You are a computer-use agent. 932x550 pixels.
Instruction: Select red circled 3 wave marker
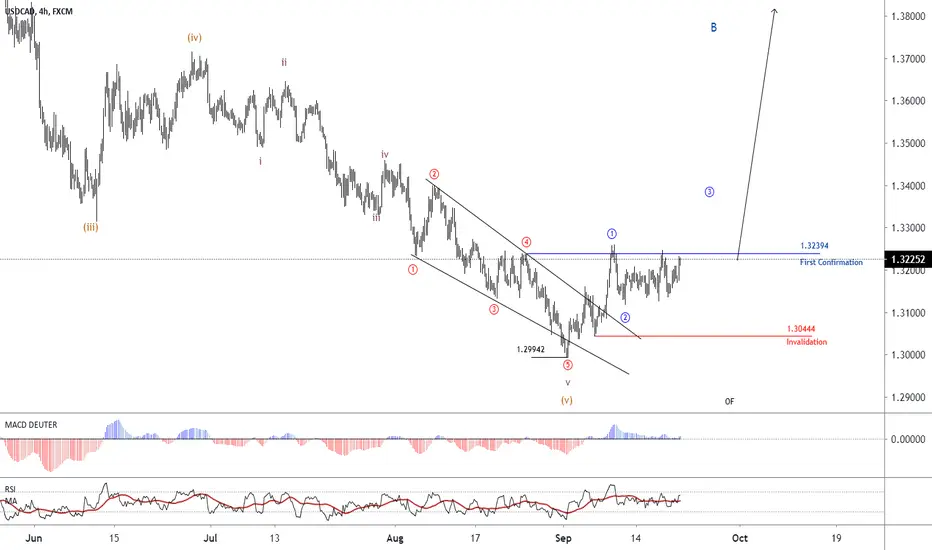494,309
